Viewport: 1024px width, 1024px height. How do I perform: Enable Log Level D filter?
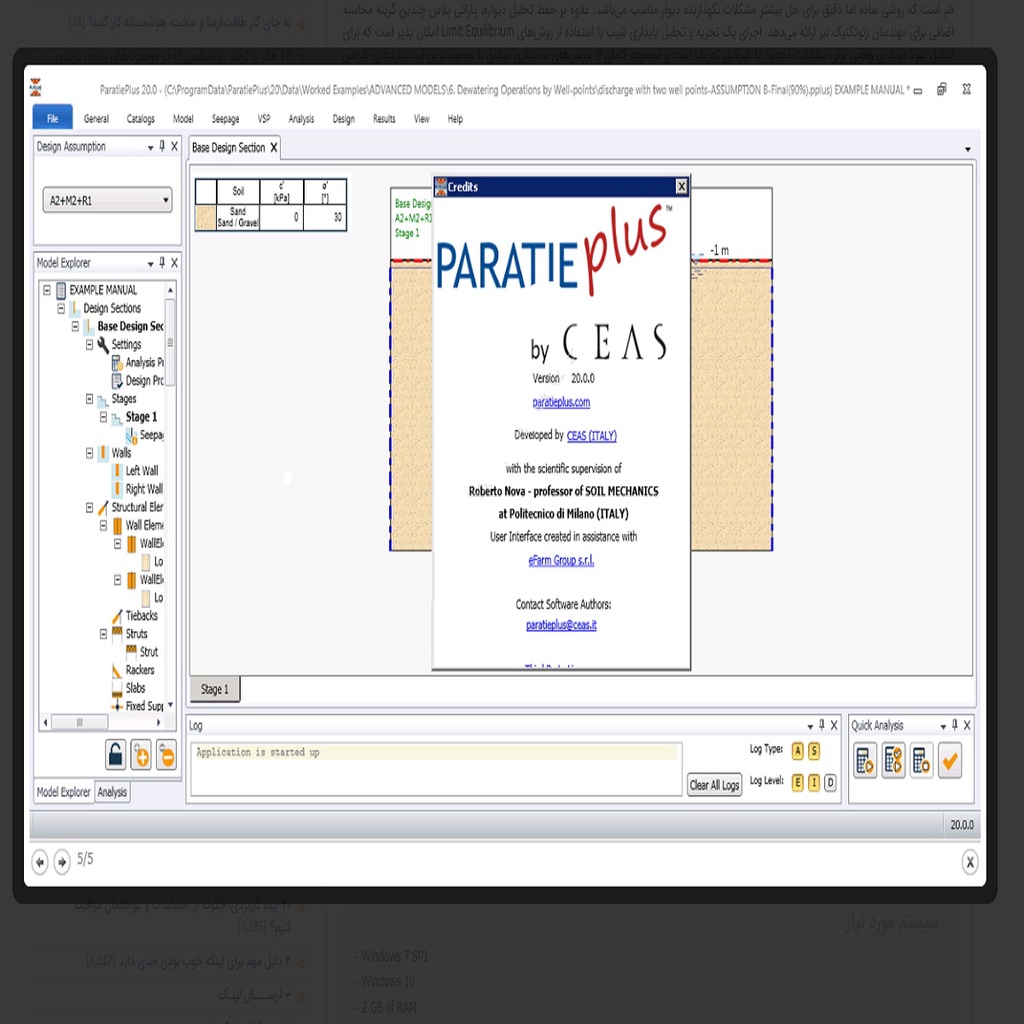[x=830, y=782]
